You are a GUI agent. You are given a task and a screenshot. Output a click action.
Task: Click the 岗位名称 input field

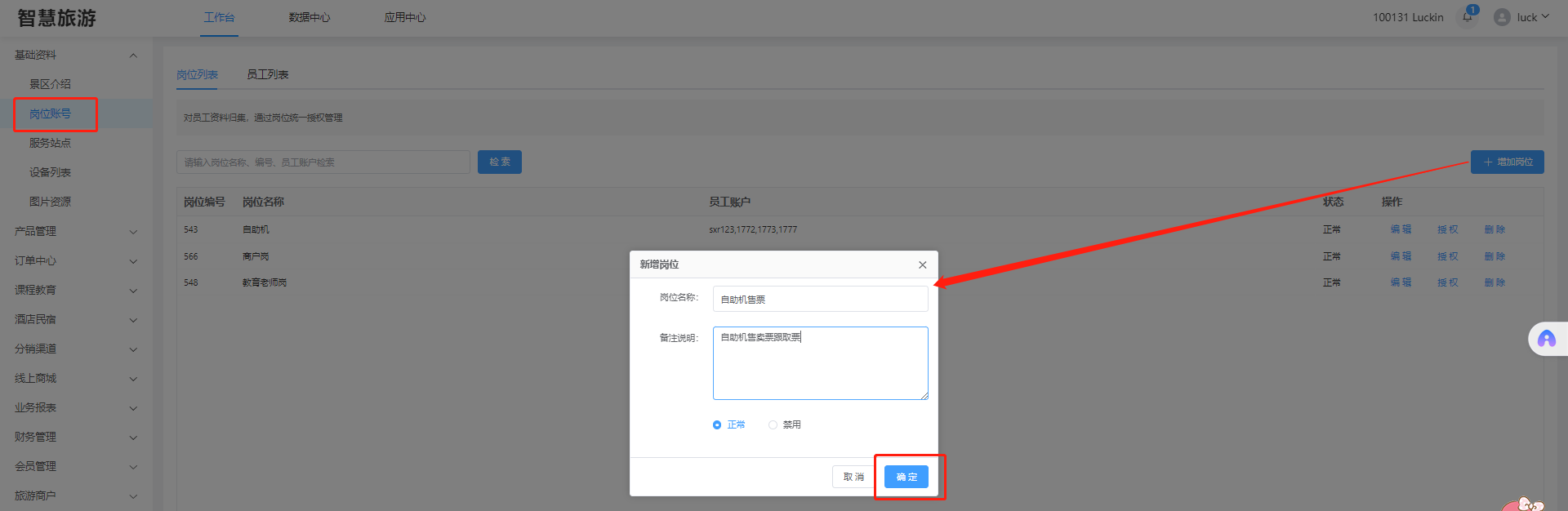820,299
